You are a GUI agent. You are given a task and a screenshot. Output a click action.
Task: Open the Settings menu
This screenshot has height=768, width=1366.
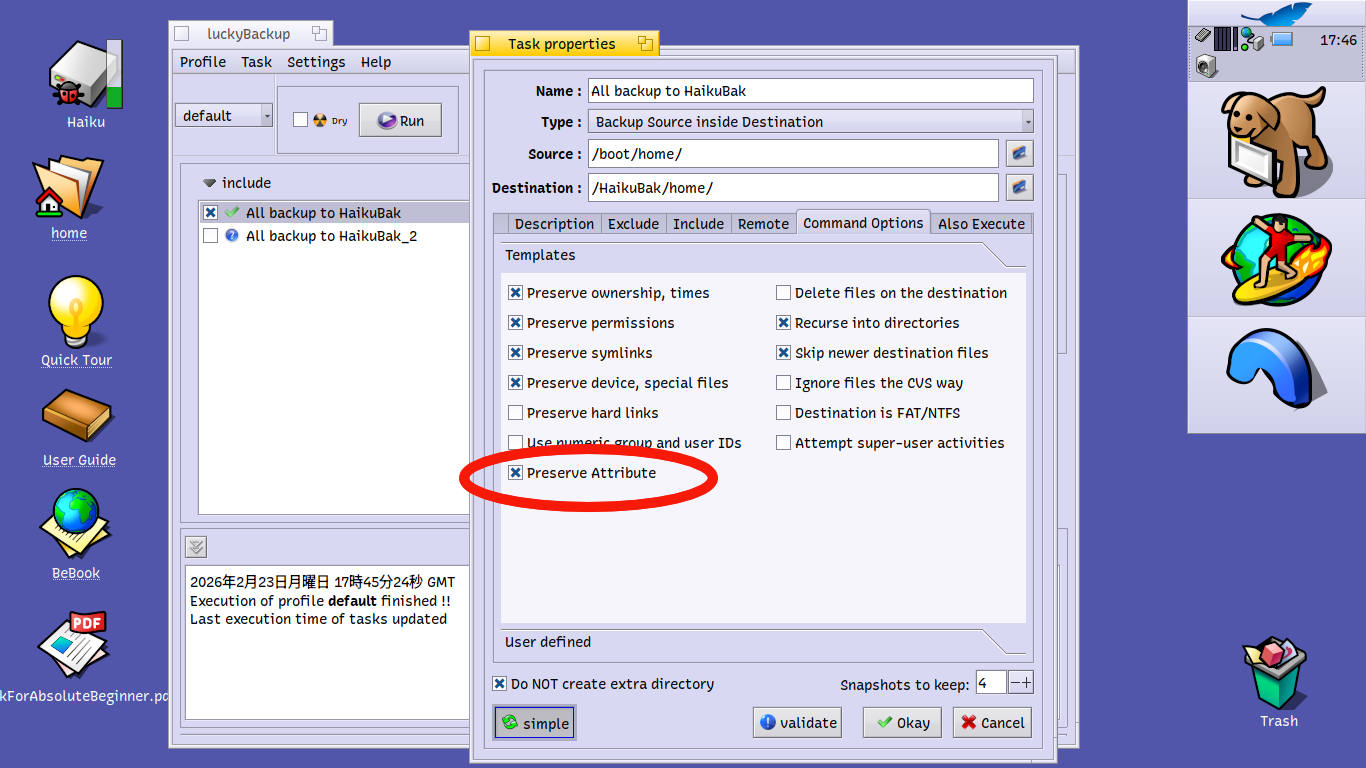(x=316, y=62)
